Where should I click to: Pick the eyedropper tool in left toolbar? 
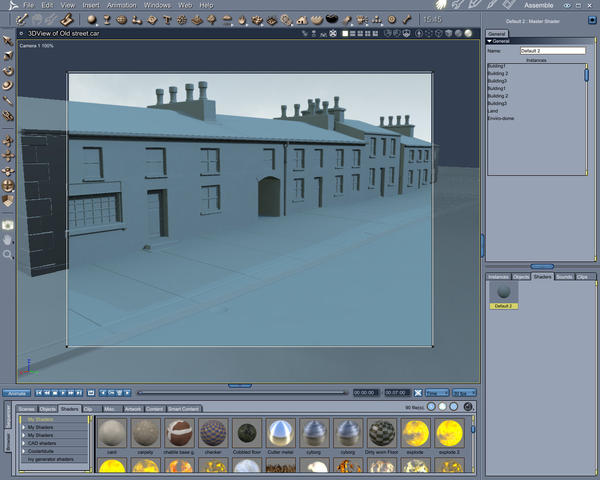click(8, 101)
